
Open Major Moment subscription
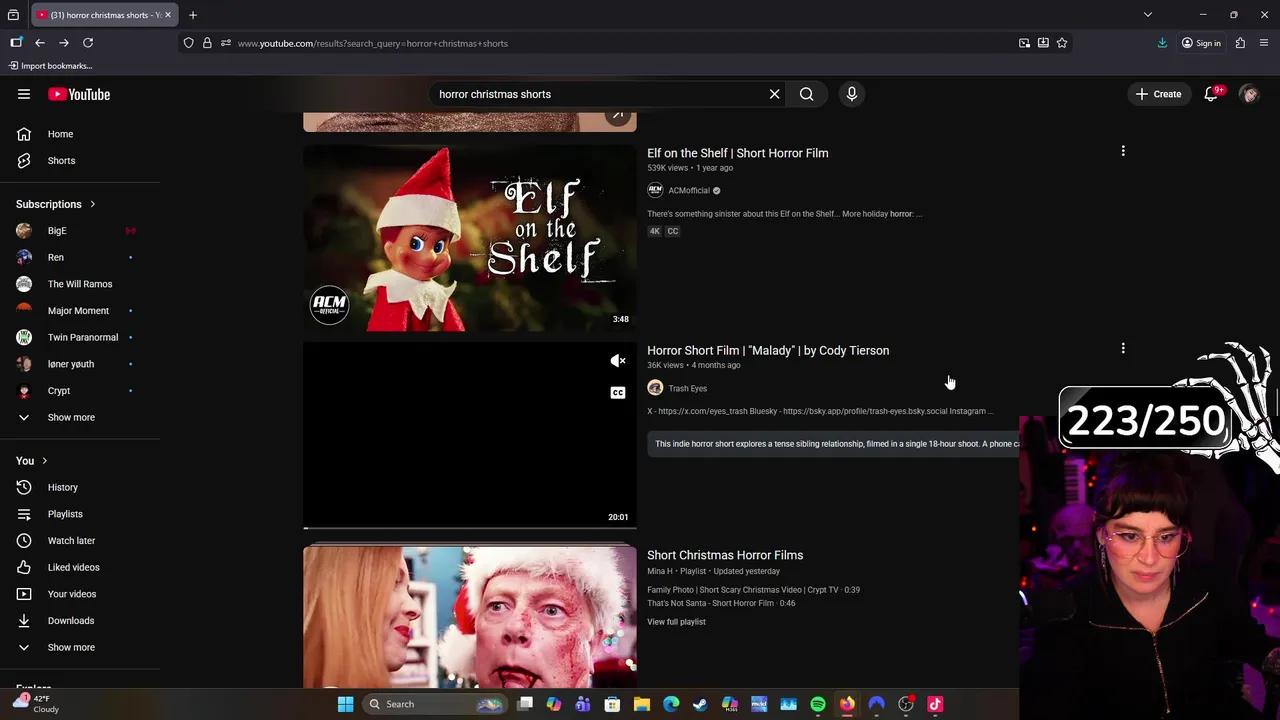tap(80, 311)
